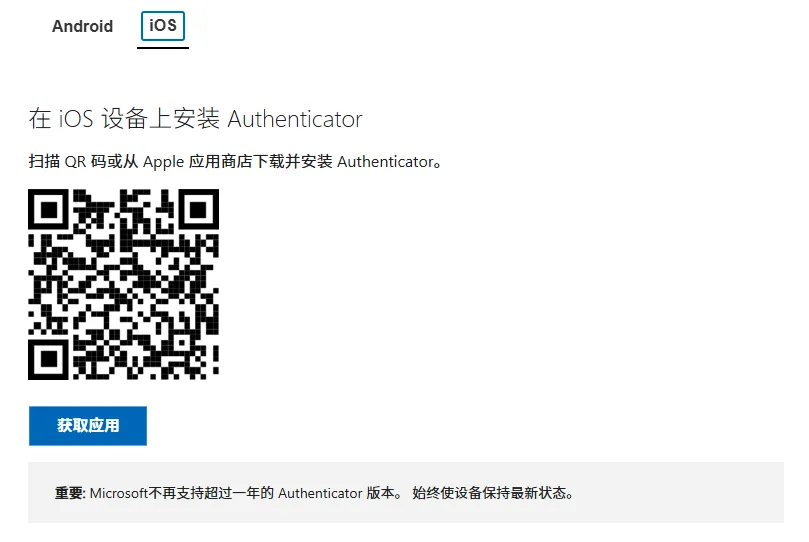Click the word Authenticator in the heading

295,119
